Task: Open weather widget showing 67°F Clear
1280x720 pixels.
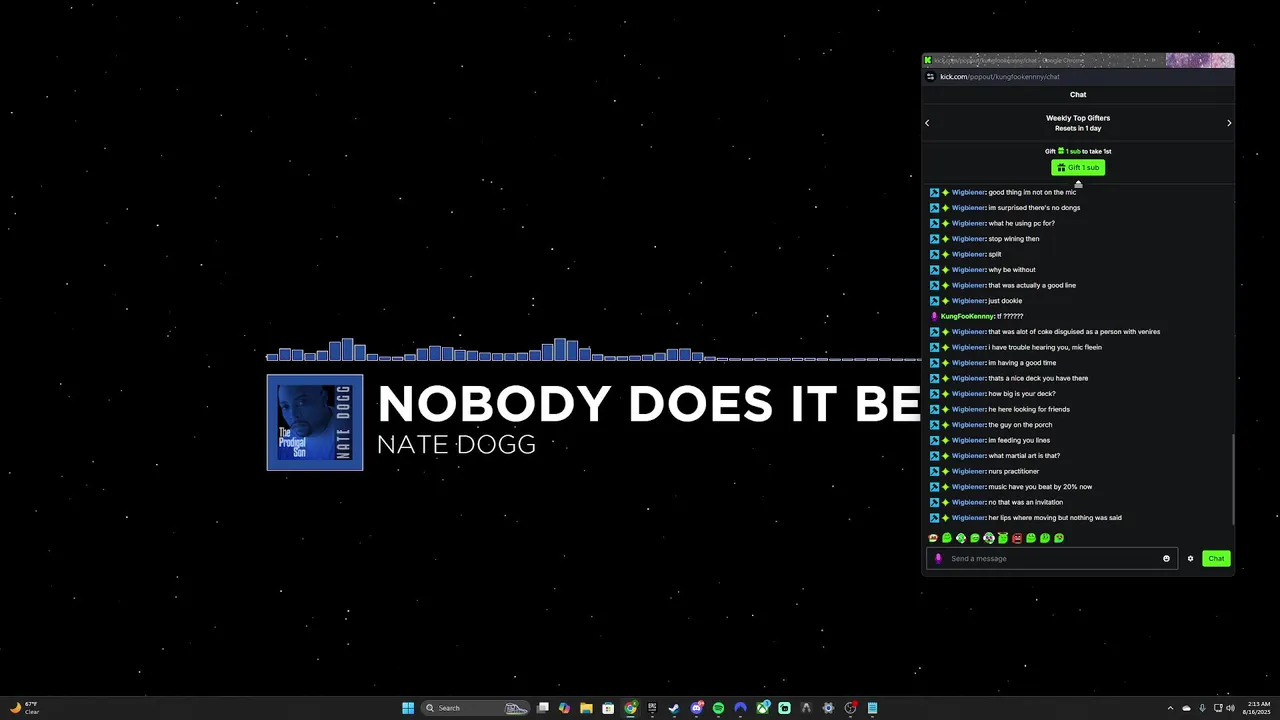Action: (23, 708)
